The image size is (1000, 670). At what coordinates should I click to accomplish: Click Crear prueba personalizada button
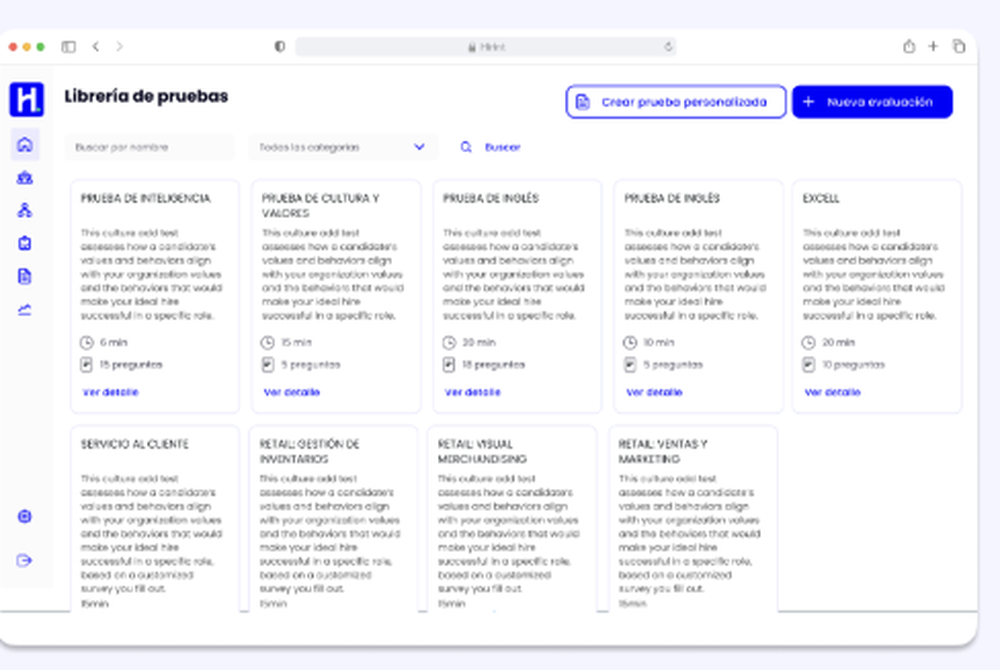[676, 102]
